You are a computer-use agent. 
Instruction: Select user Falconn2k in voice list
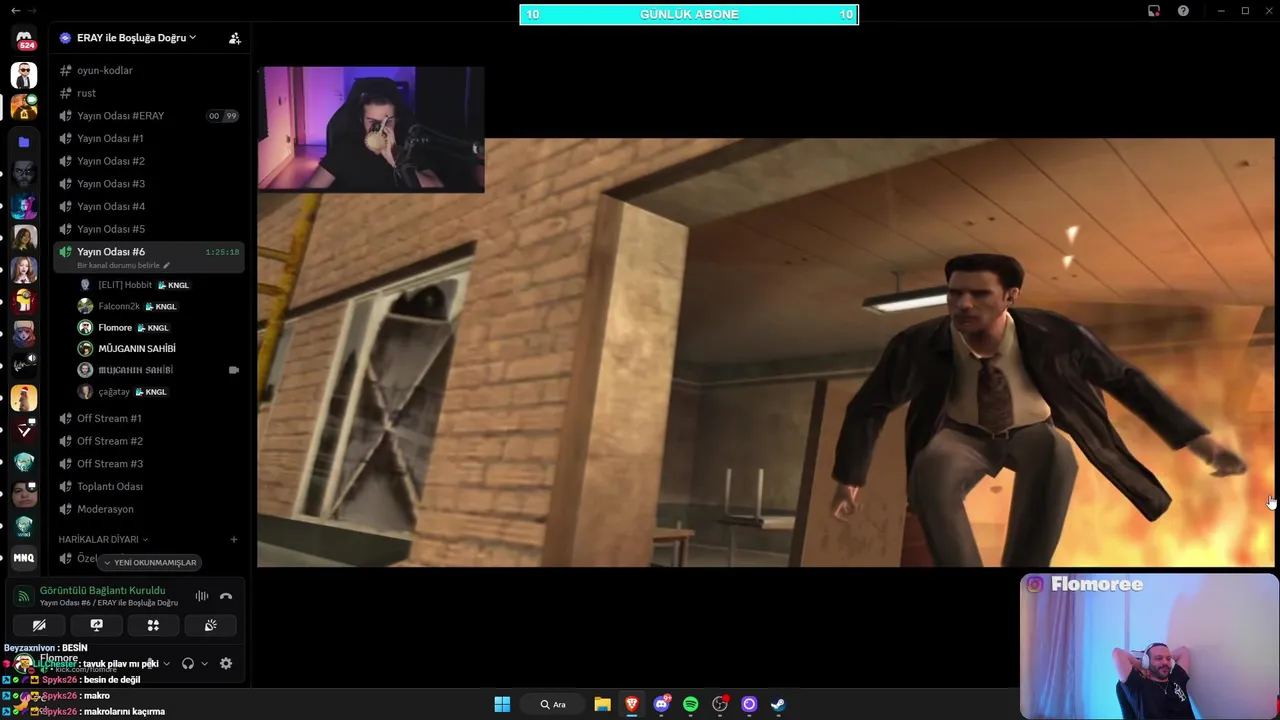coord(128,306)
